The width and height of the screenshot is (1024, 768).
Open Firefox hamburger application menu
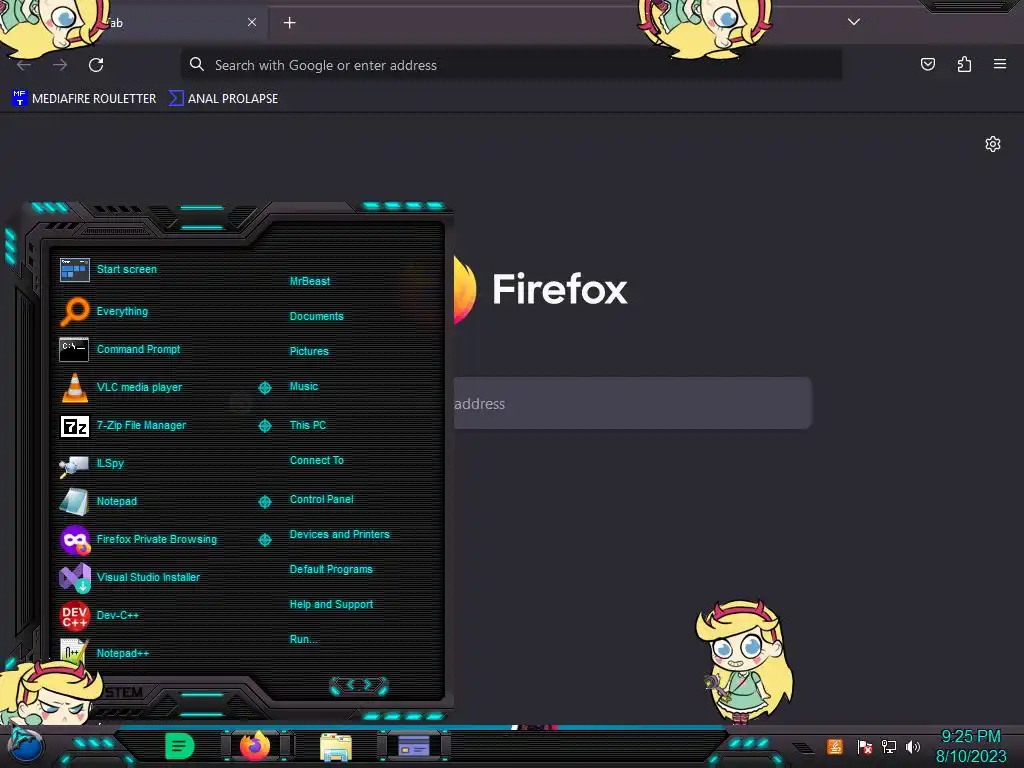[1000, 64]
